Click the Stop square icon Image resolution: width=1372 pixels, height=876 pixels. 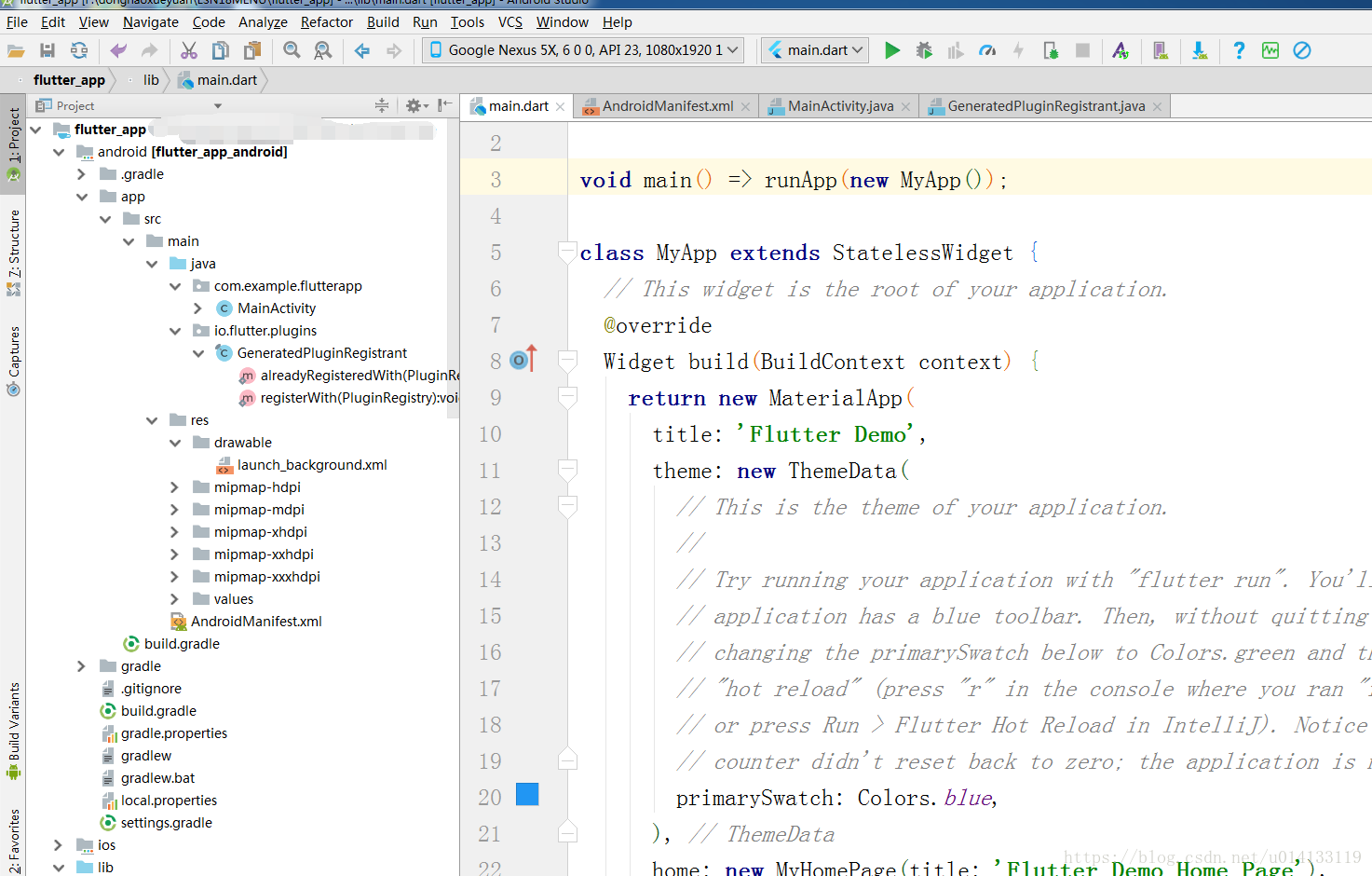click(x=1082, y=50)
